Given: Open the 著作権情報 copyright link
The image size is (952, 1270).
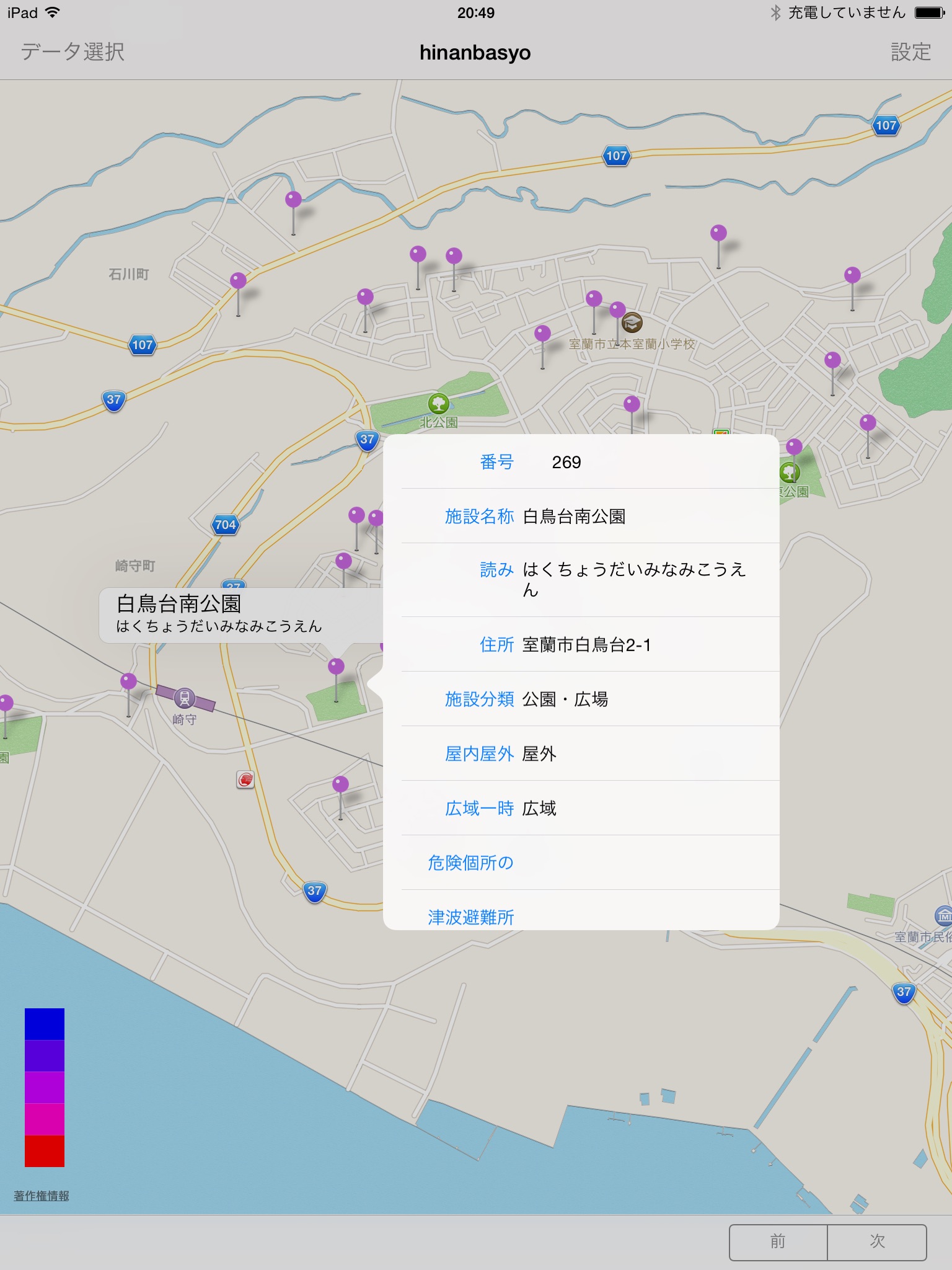Looking at the screenshot, I should (42, 1196).
